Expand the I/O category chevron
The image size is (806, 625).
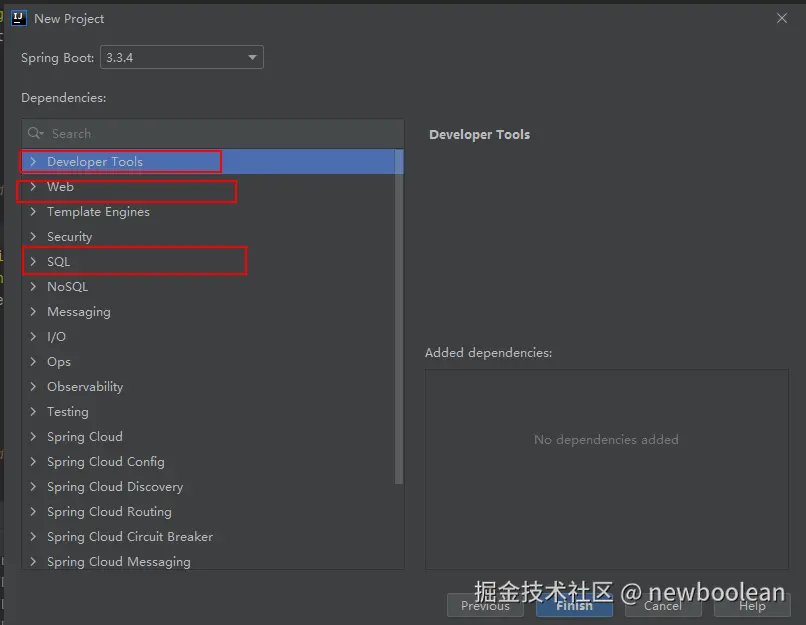[x=33, y=337]
